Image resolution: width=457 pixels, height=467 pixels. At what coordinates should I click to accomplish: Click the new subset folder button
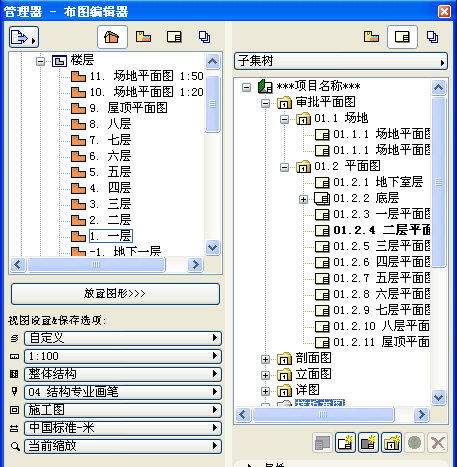tap(391, 443)
